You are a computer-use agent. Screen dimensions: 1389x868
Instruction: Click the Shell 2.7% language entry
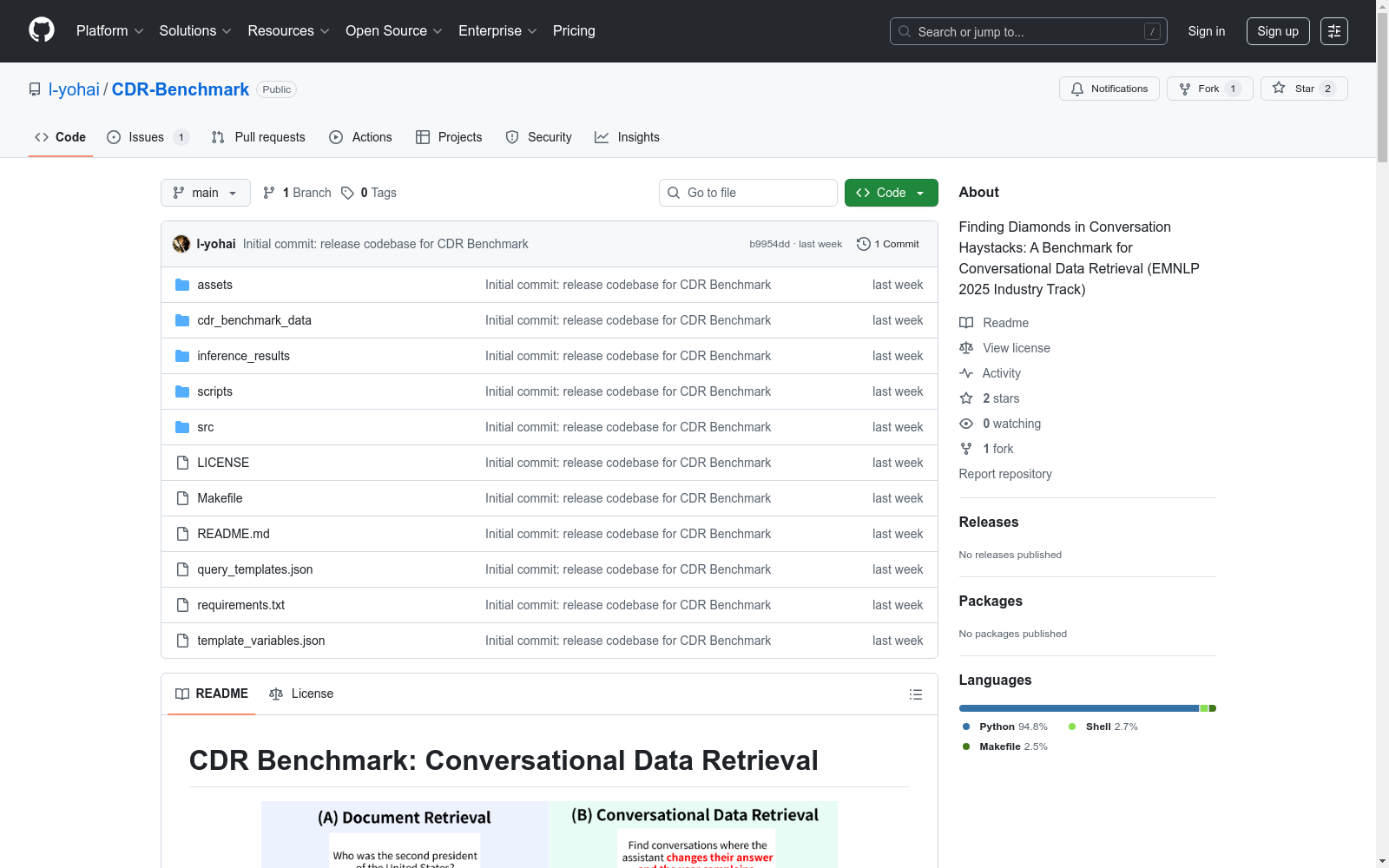click(1103, 727)
